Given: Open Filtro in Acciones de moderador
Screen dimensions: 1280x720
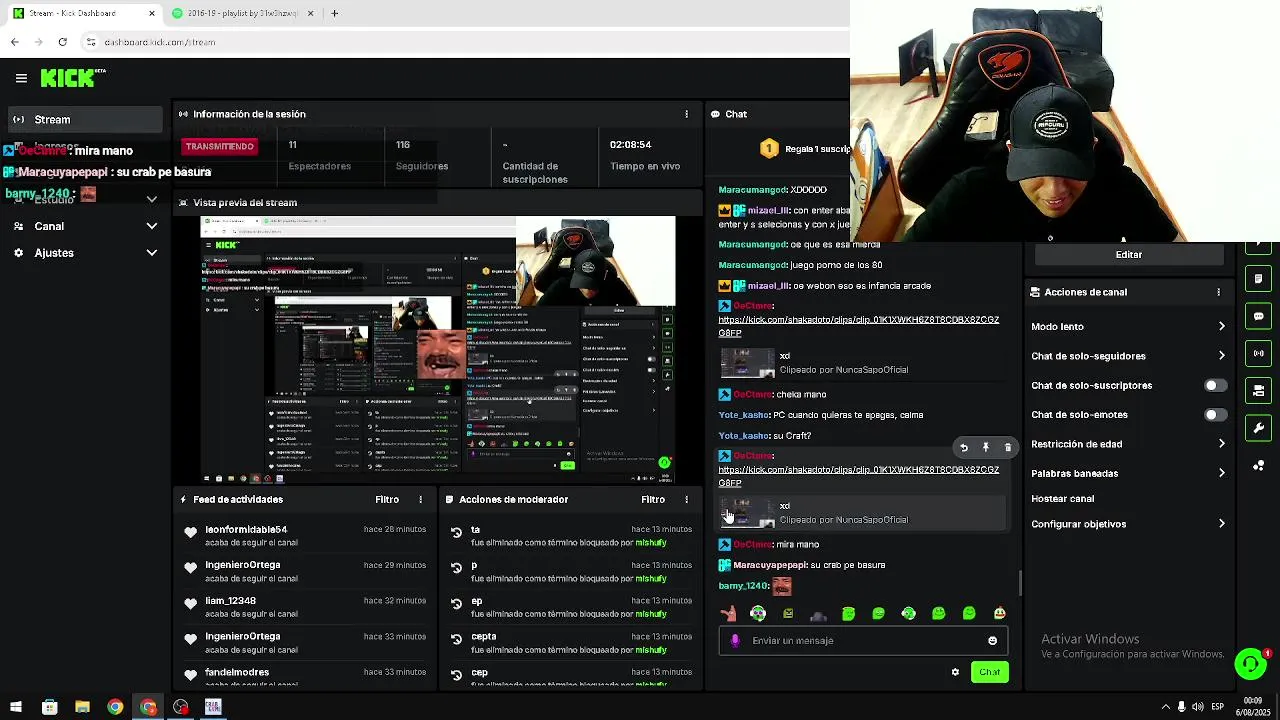Looking at the screenshot, I should click(x=653, y=499).
